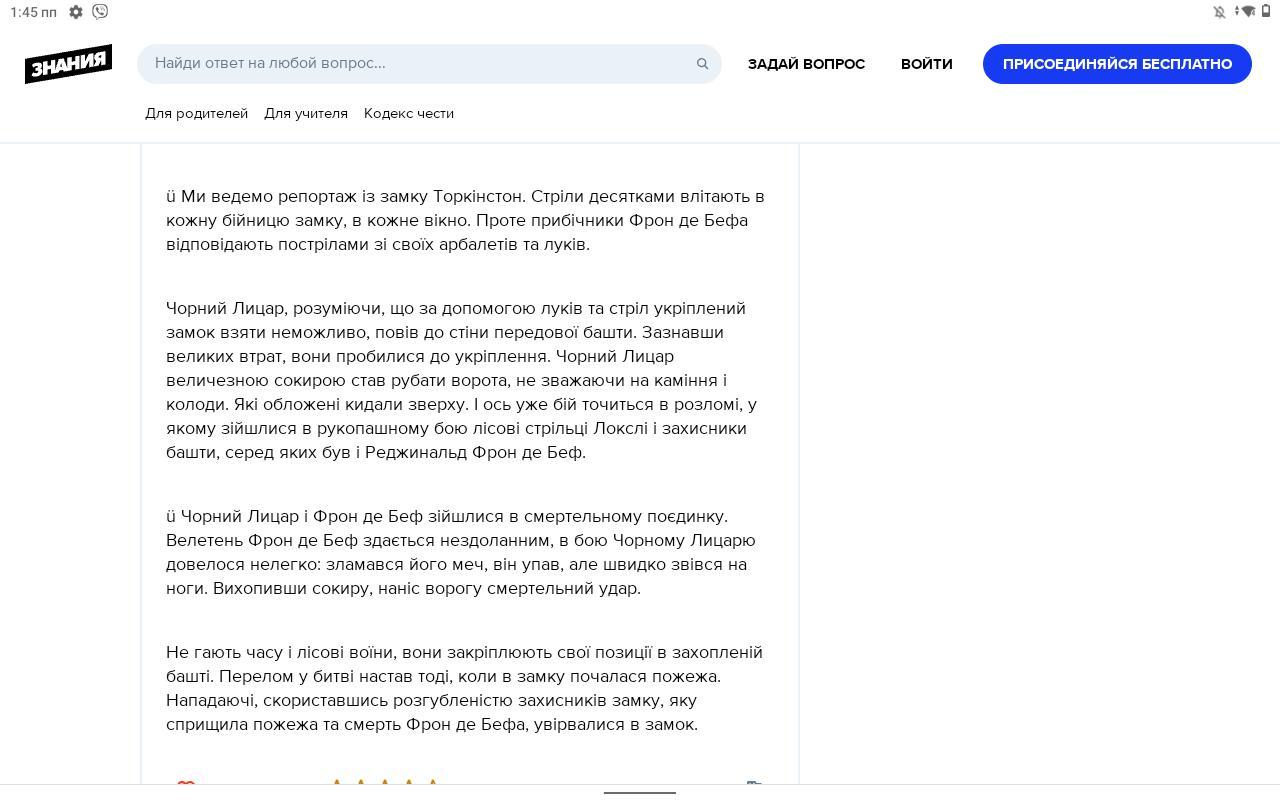Go to the Для учителя section
Viewport: 1280px width, 800px height.
tap(306, 113)
